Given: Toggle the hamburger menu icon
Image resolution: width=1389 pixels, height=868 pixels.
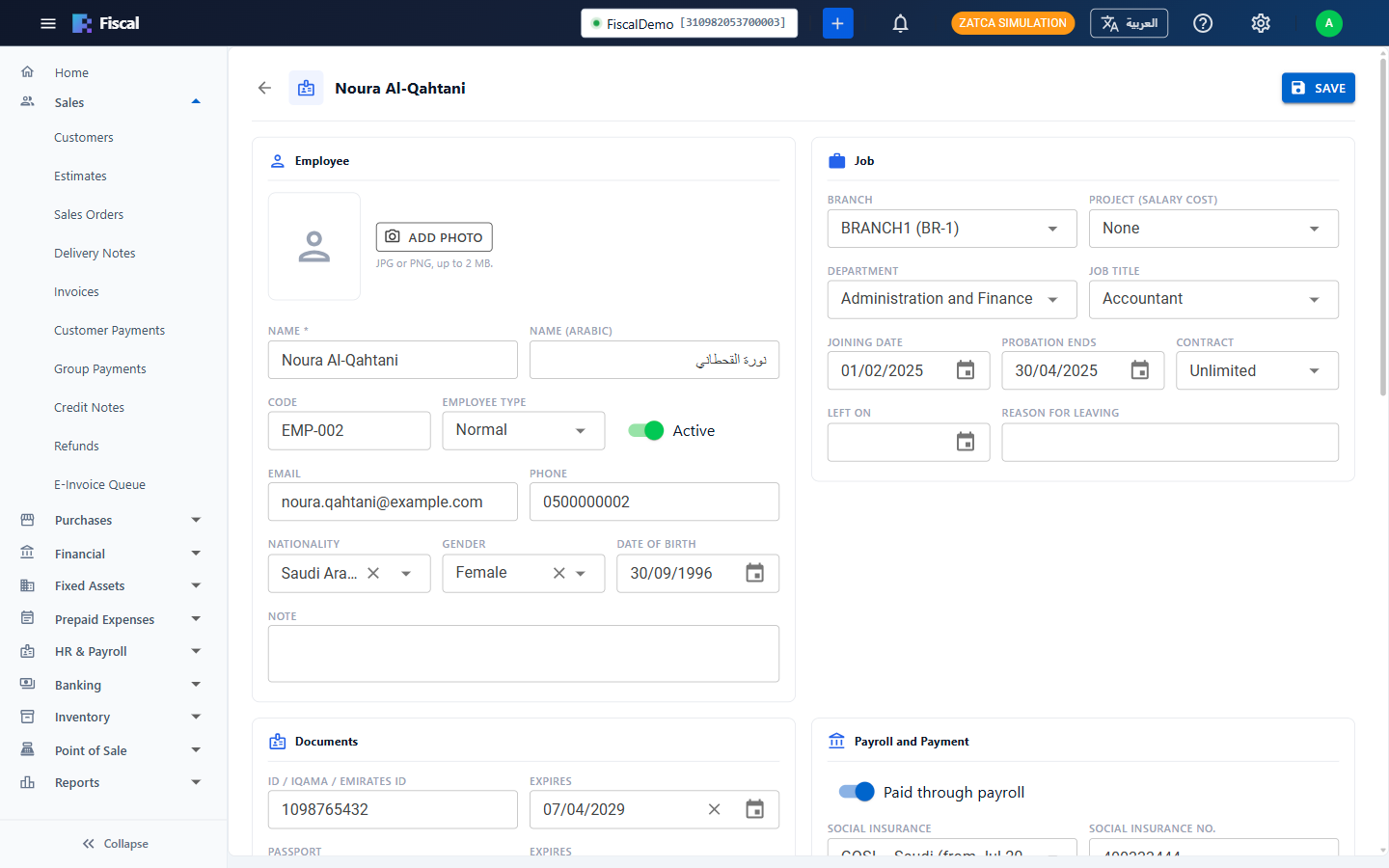Looking at the screenshot, I should coord(48,23).
